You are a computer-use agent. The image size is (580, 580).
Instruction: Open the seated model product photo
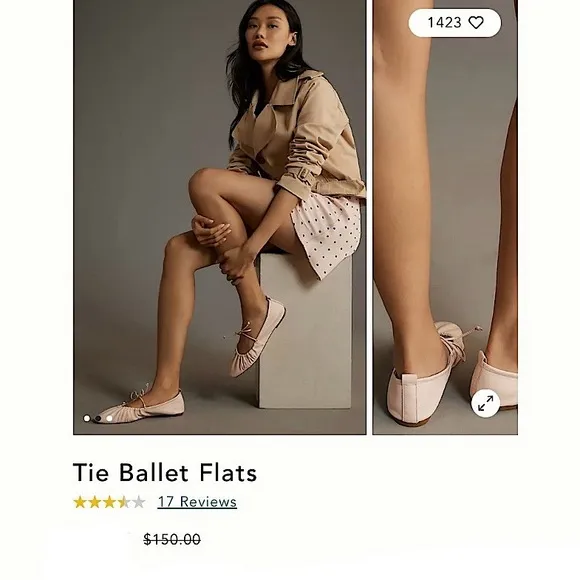click(220, 217)
